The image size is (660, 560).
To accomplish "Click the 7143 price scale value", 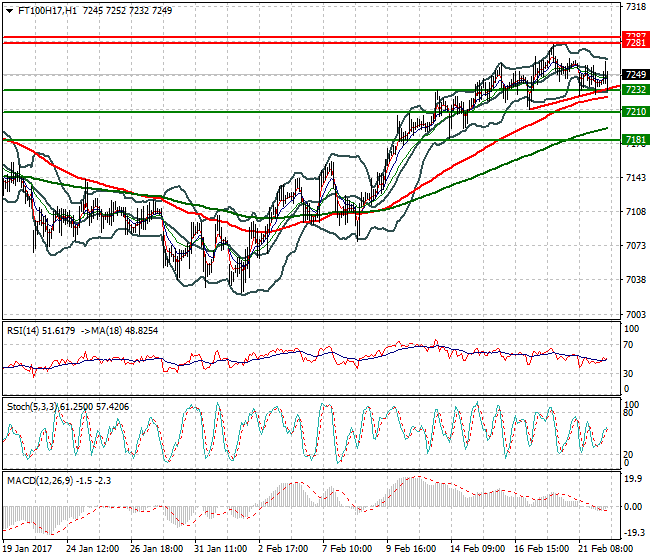I will point(636,178).
